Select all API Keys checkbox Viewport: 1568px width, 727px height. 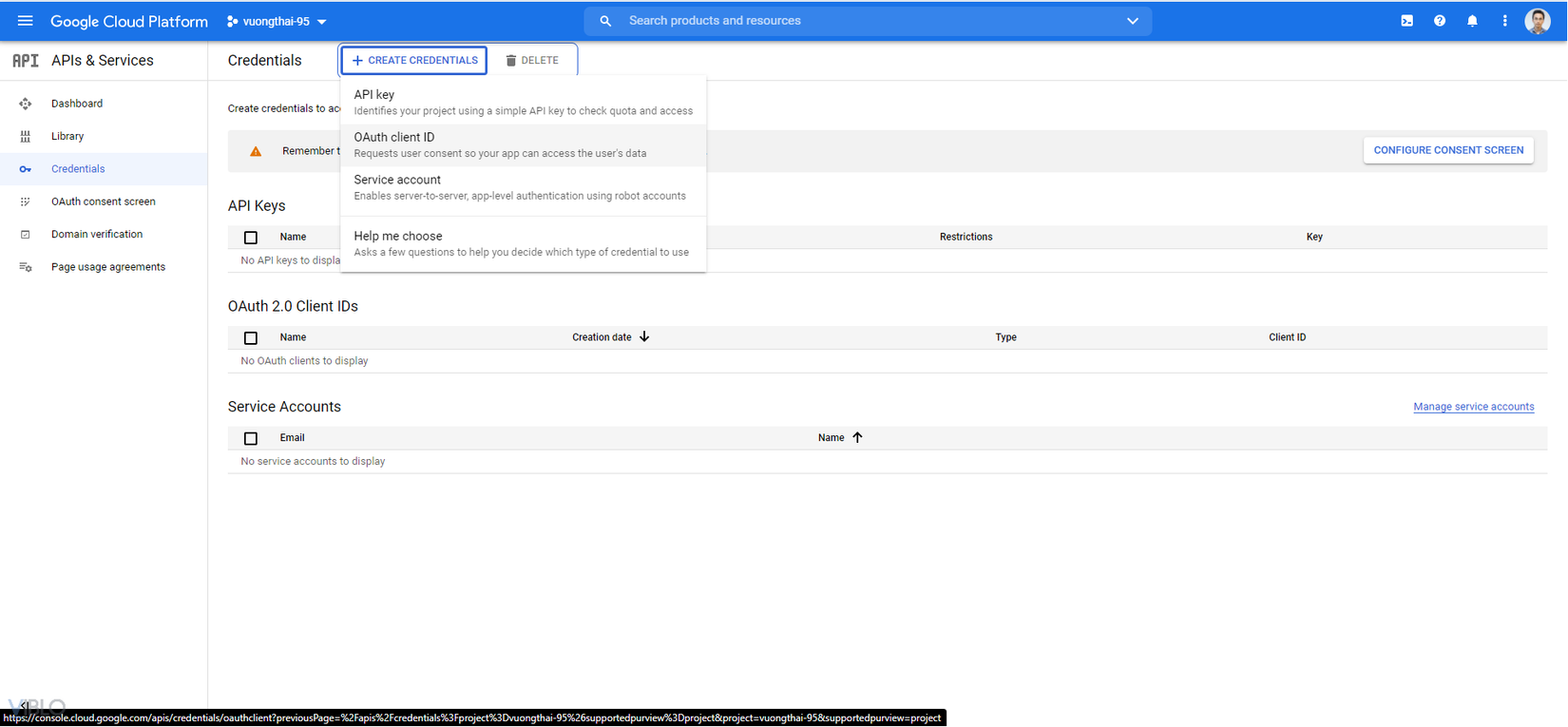pyautogui.click(x=251, y=238)
